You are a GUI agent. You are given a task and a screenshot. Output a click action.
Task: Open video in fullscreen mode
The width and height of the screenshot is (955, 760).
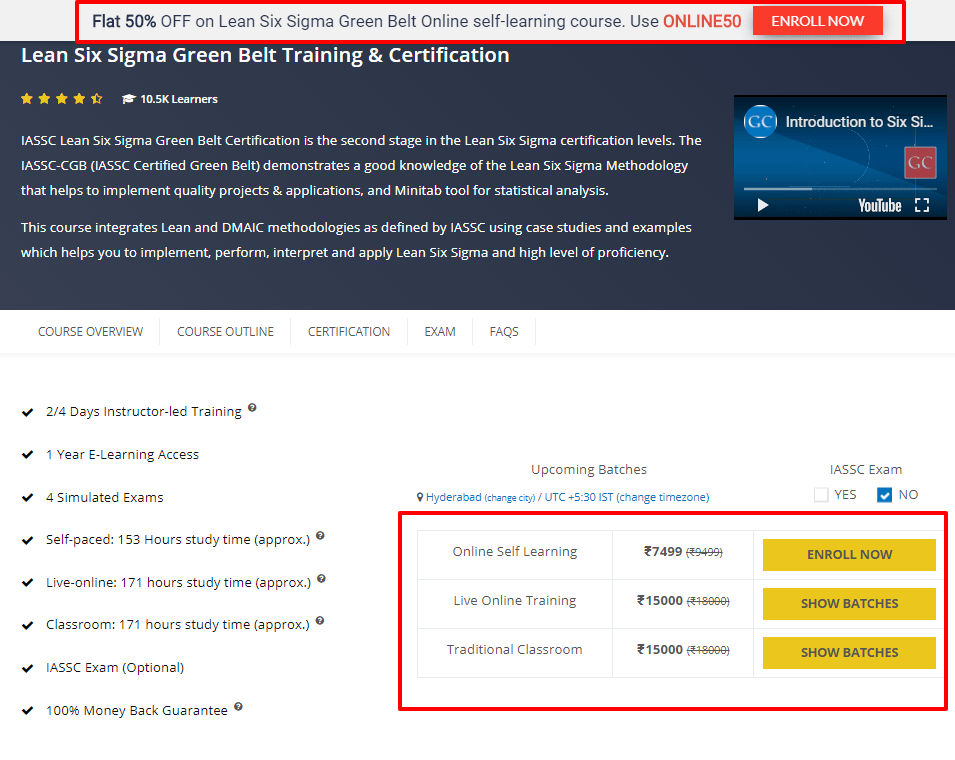922,205
